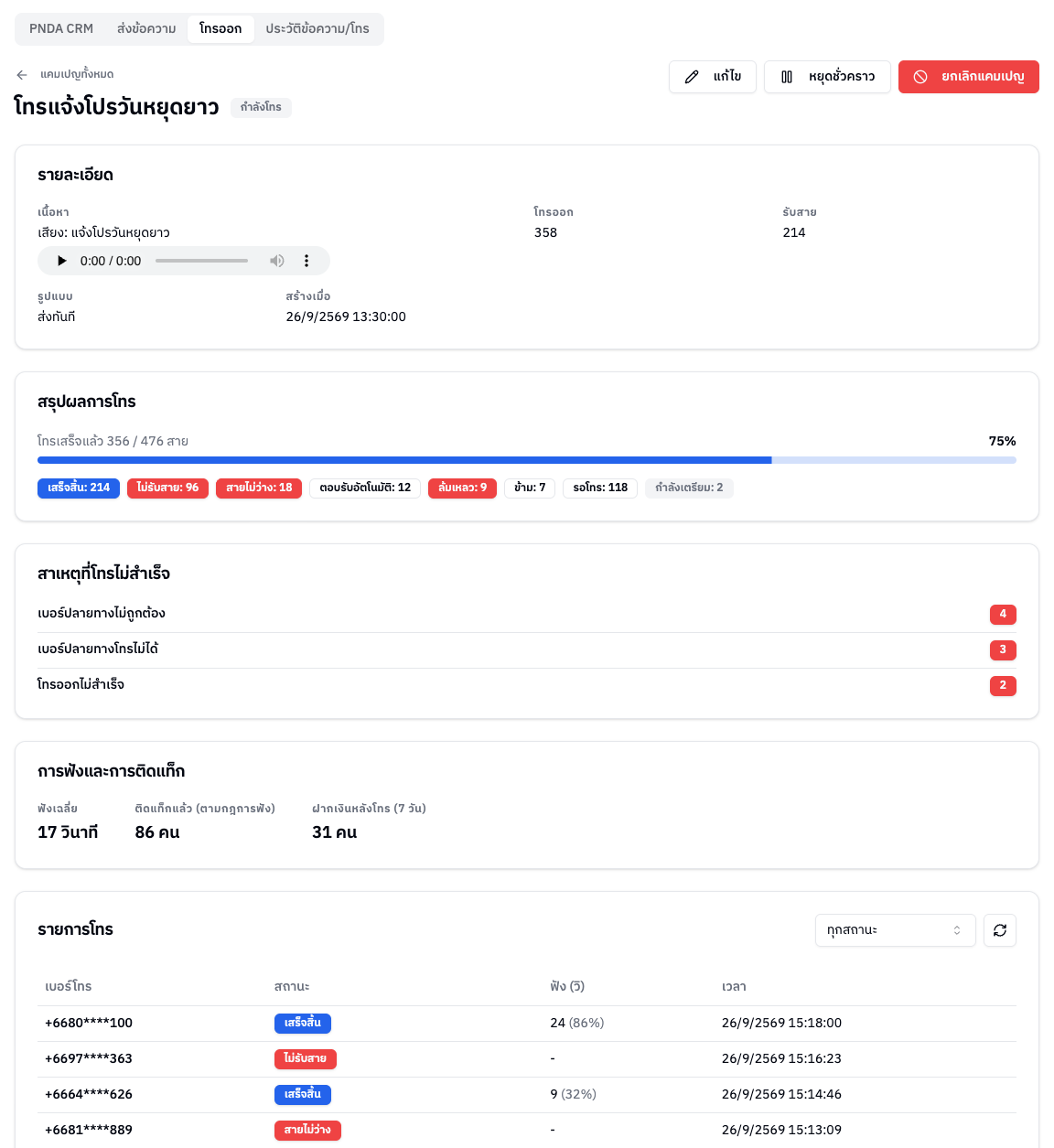Click the PNDA CRM tab
The image size is (1054, 1148).
point(61,29)
